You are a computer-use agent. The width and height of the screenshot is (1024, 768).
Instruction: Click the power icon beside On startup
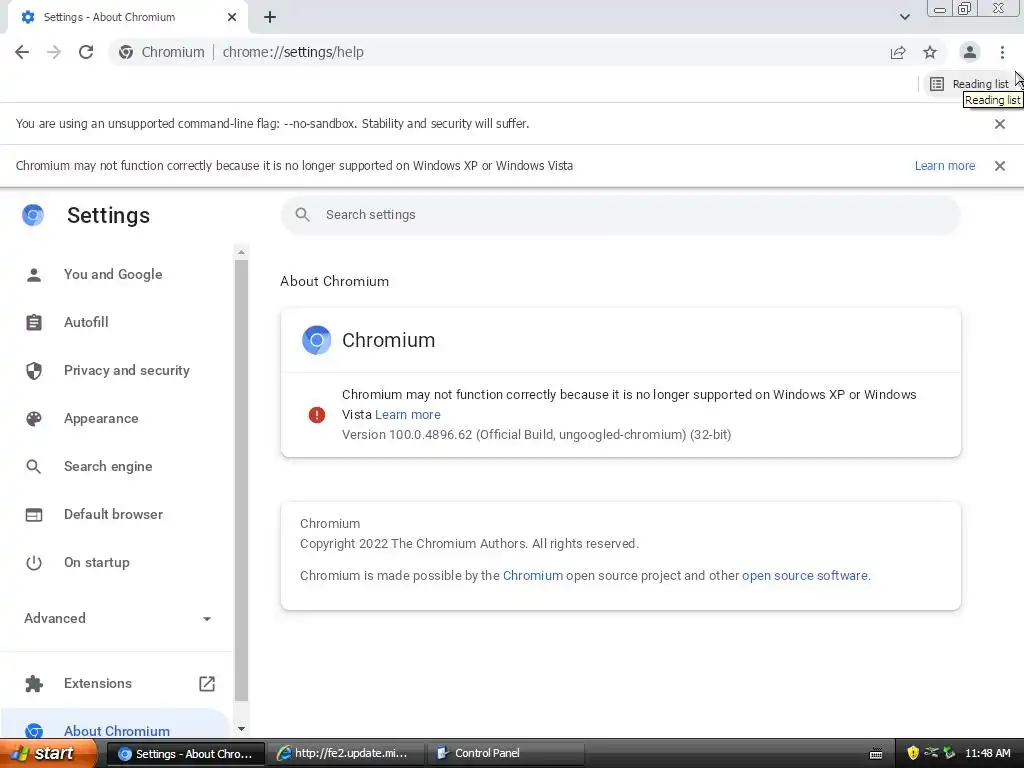tap(34, 563)
